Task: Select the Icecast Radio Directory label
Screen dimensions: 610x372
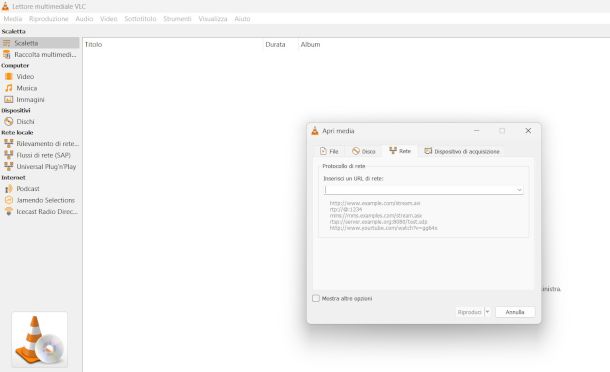Action: tap(47, 211)
